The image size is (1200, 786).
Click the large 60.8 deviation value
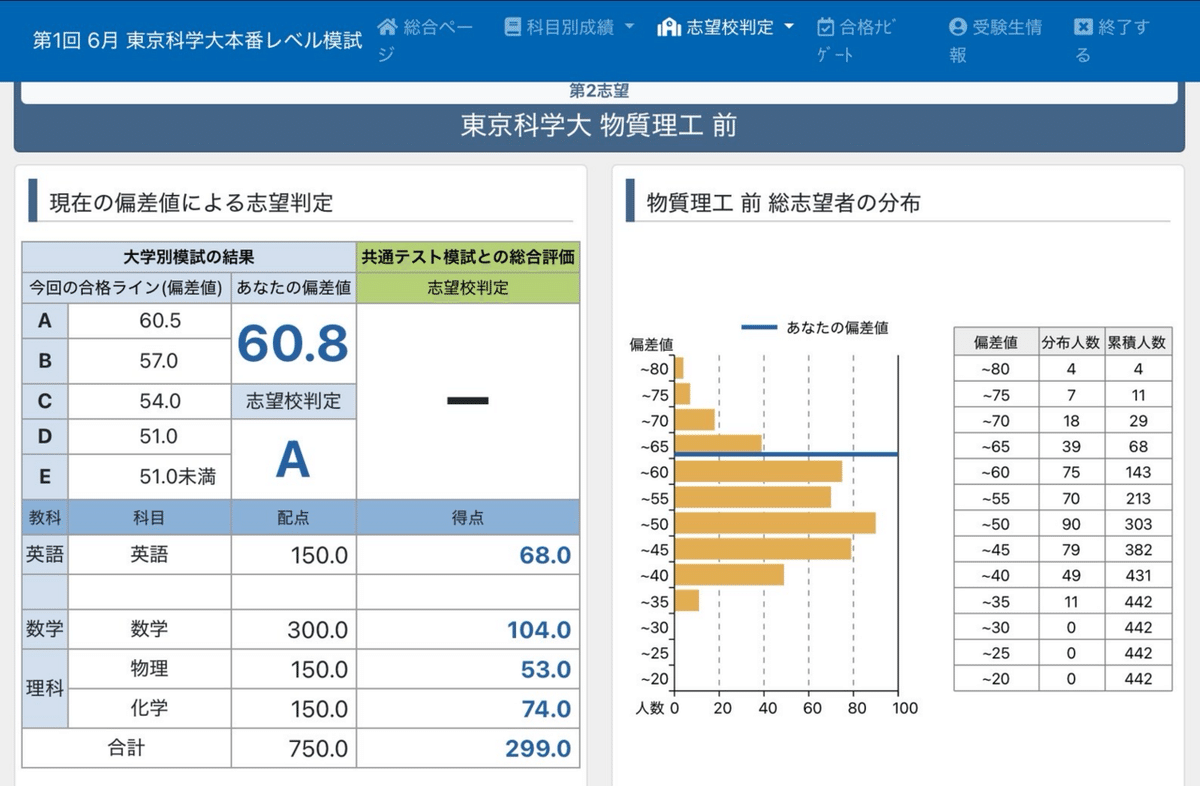293,343
